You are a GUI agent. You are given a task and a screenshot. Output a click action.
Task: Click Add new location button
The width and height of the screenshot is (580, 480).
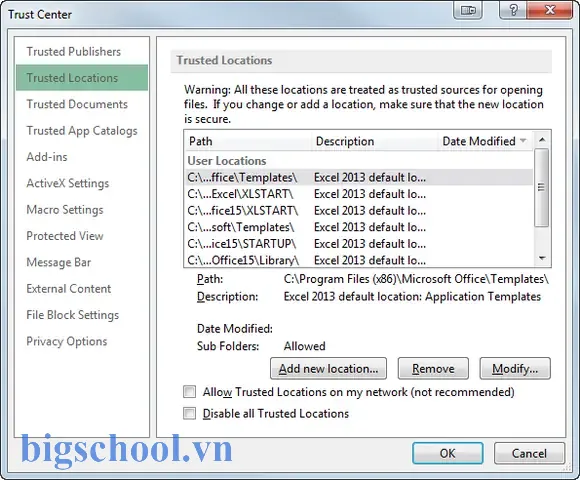tap(328, 368)
